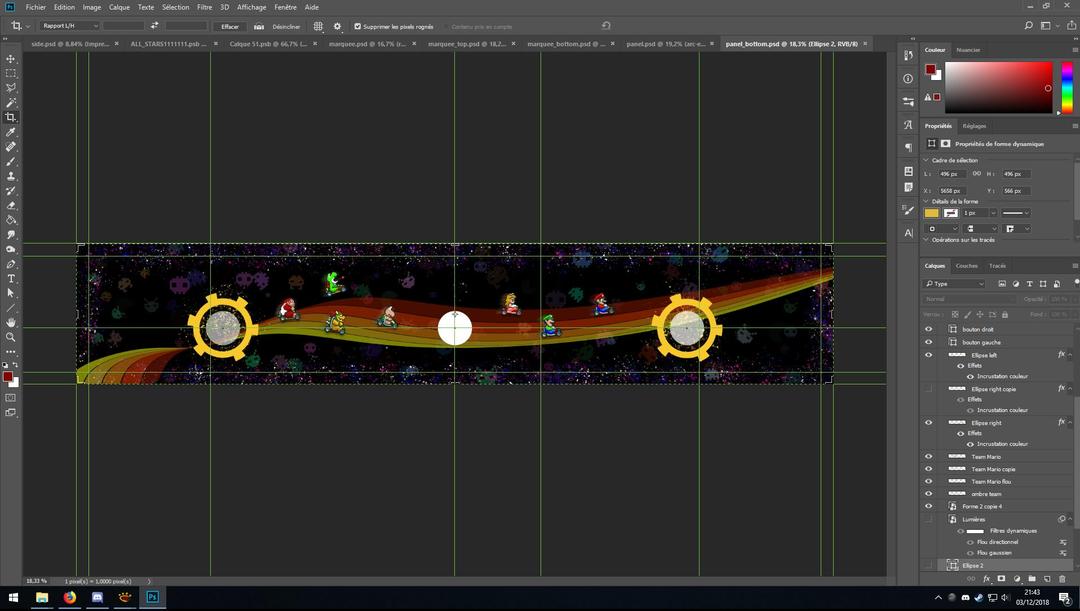Hide the Ellipse left layer
Image resolution: width=1080 pixels, height=611 pixels.
tap(928, 355)
